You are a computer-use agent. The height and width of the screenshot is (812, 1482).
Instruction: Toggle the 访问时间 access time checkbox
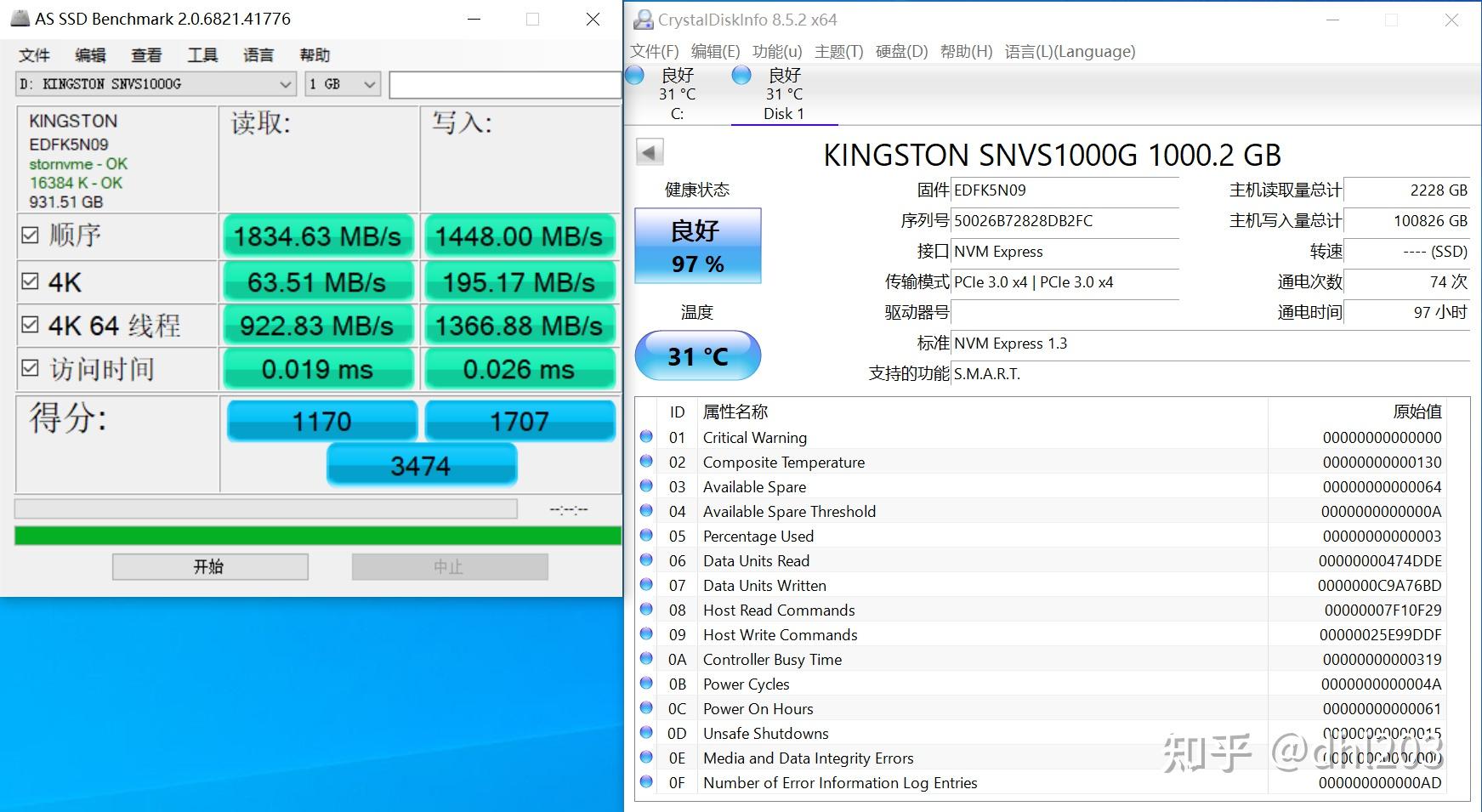point(30,367)
